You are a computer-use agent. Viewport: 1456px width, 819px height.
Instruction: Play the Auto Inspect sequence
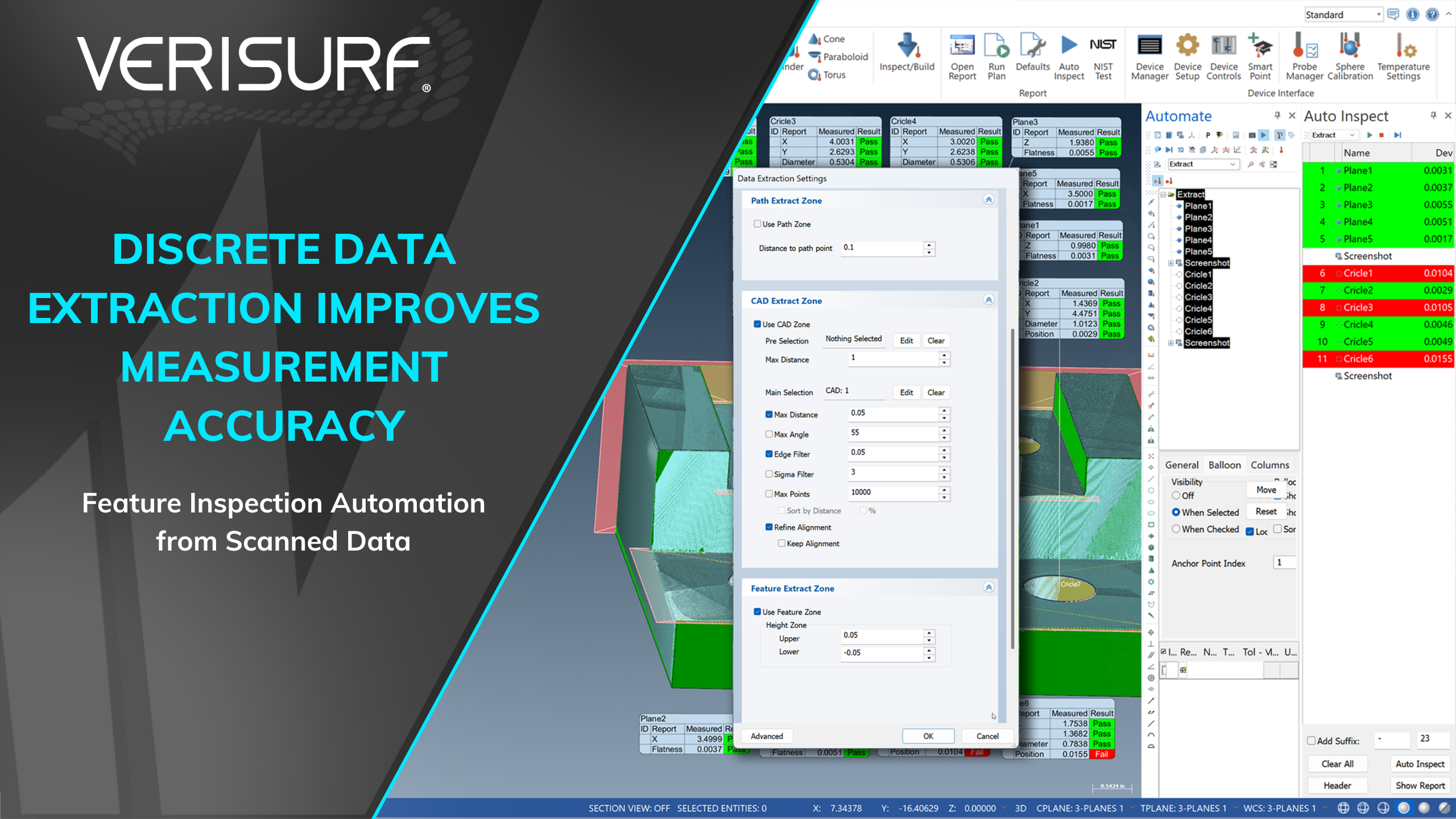pyautogui.click(x=1370, y=135)
